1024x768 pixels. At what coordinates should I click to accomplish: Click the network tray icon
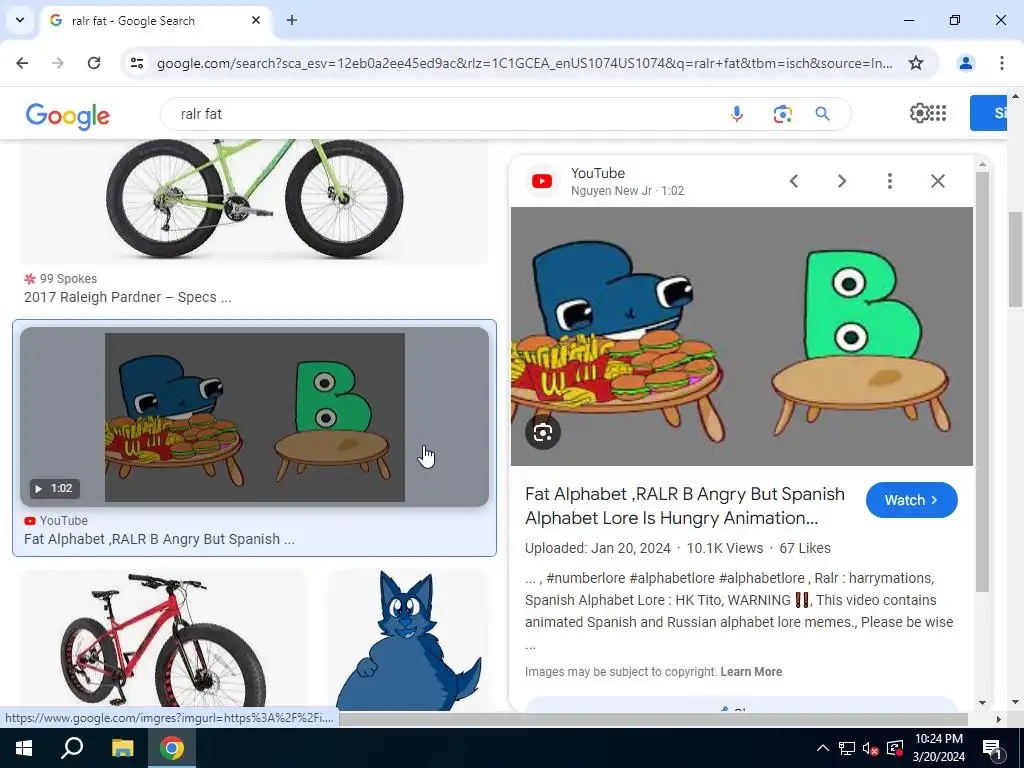[847, 748]
